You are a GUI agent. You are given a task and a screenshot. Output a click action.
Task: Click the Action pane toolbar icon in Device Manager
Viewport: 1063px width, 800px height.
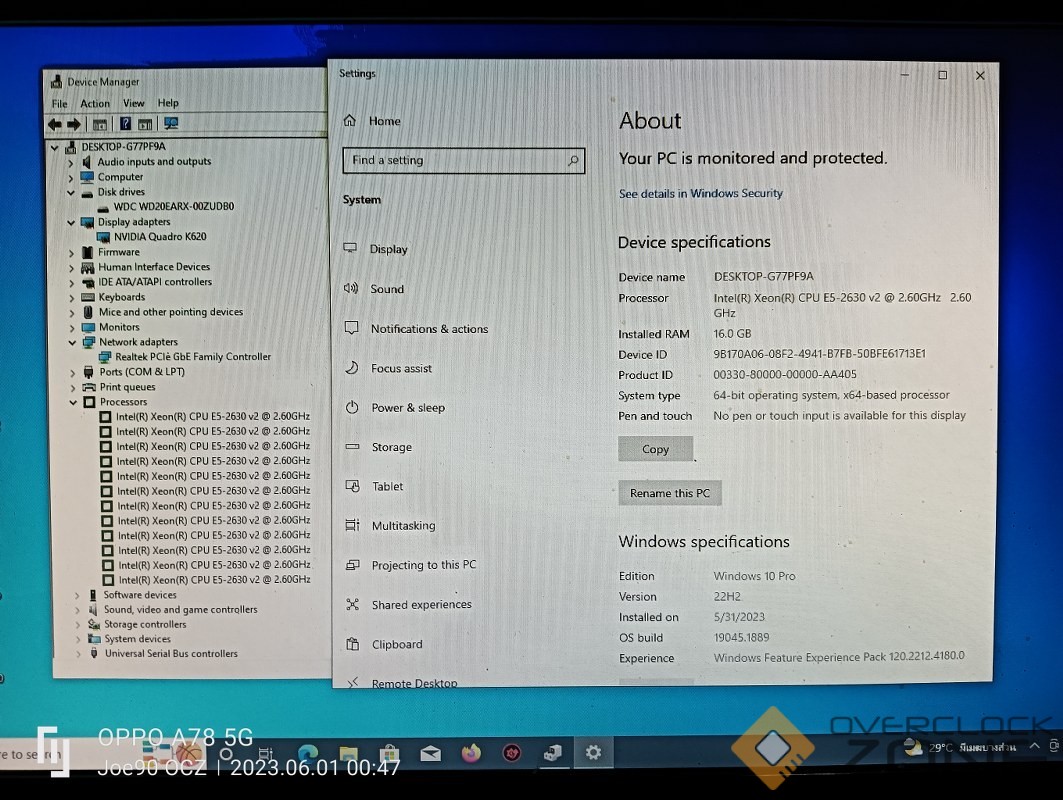click(145, 124)
